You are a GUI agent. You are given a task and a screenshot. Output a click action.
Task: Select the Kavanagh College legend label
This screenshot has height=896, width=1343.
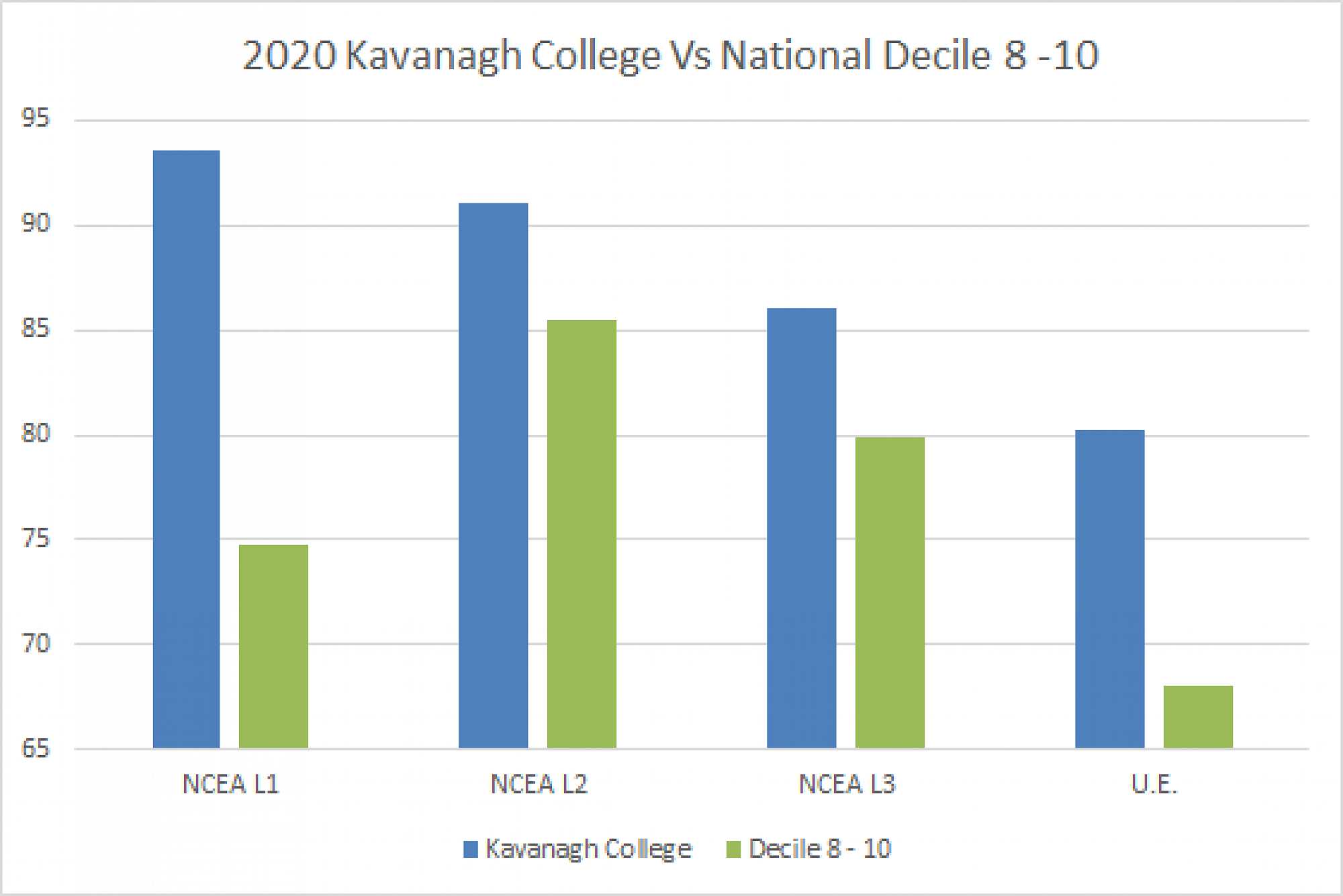click(x=588, y=849)
